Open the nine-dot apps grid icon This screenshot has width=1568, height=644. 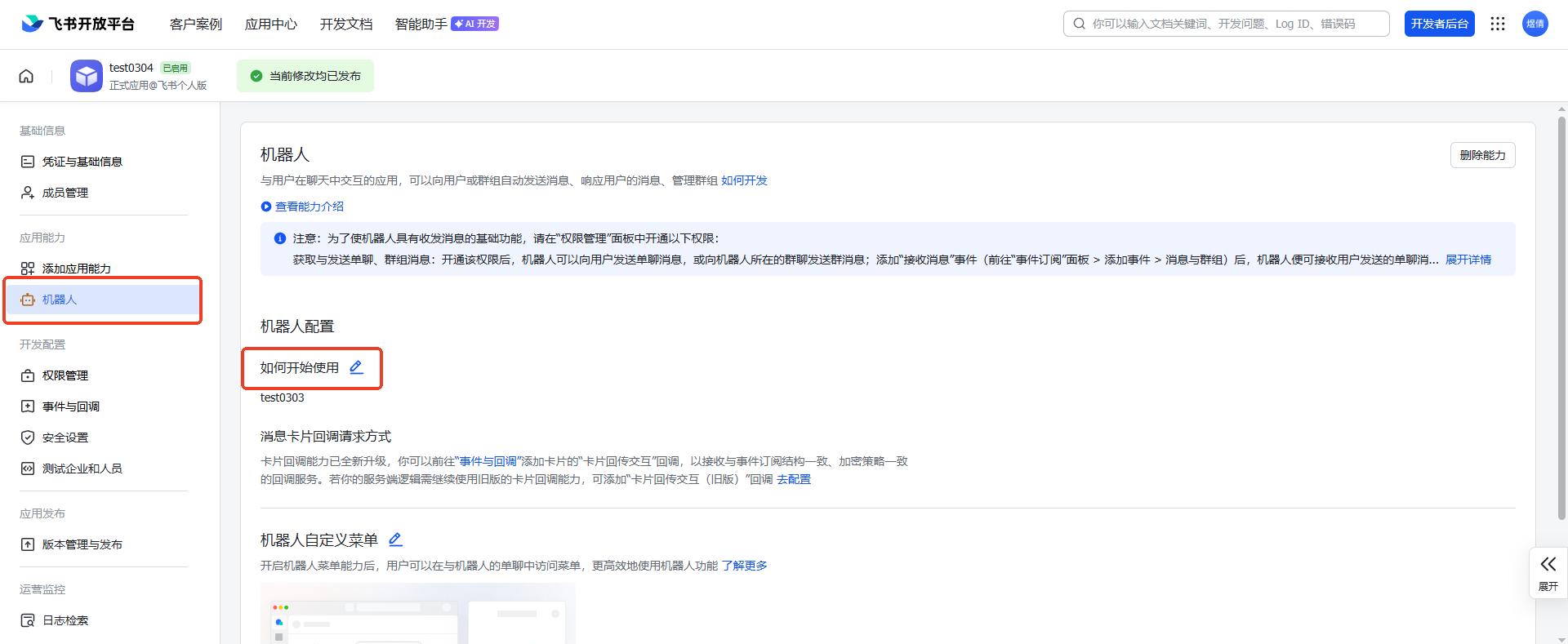[x=1497, y=24]
